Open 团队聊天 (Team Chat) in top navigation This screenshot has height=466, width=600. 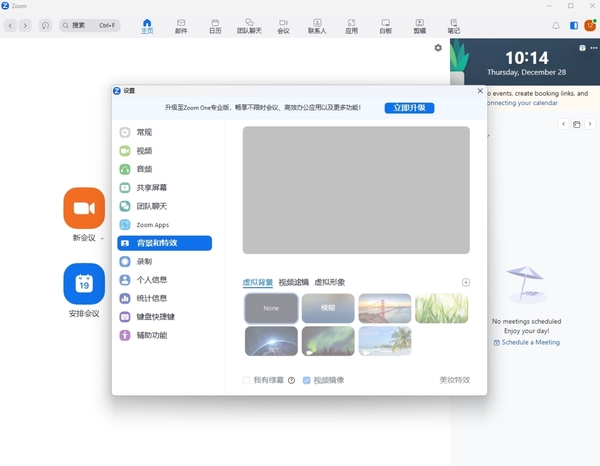(249, 25)
